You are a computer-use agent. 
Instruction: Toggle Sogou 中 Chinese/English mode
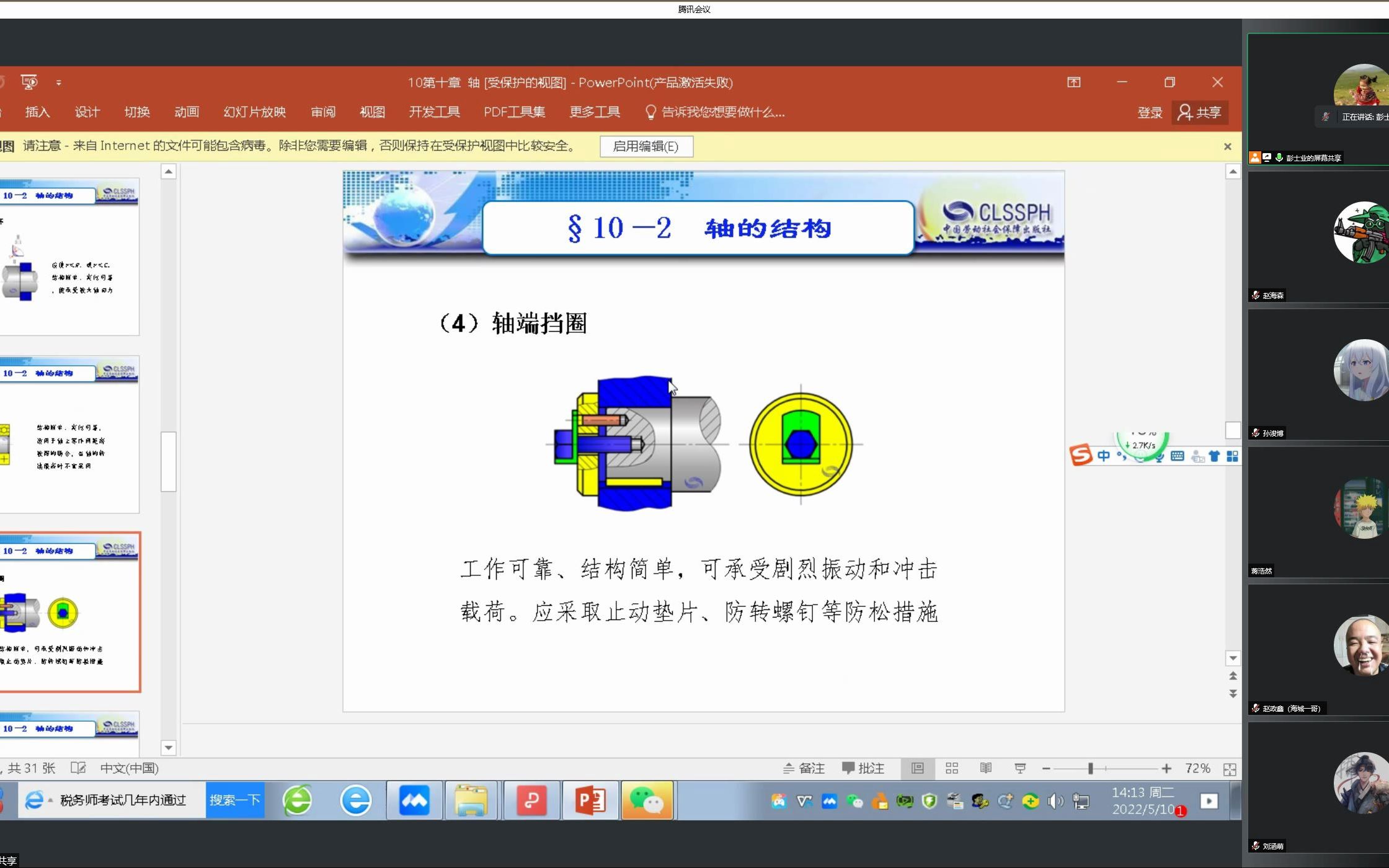(1104, 456)
